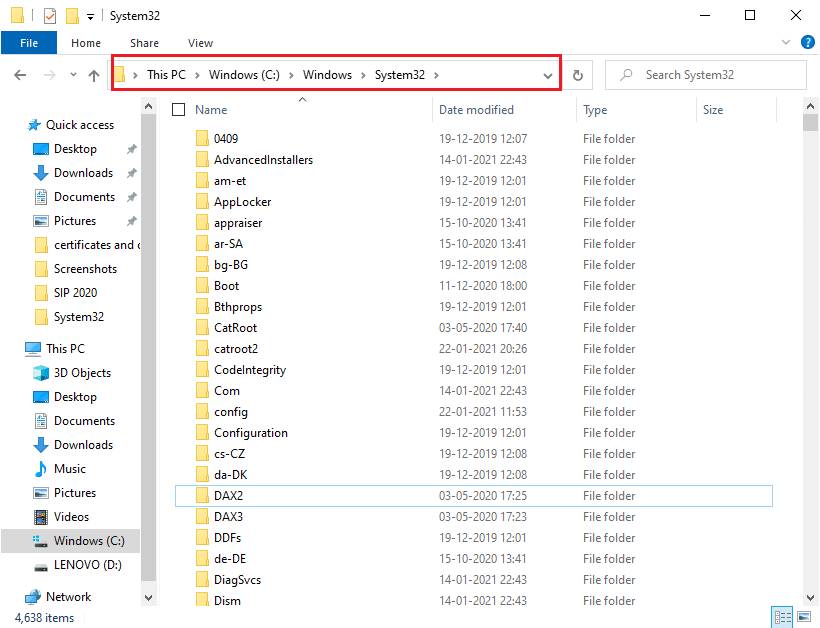
Task: Open the System32 shortcut in sidebar
Action: pos(79,317)
